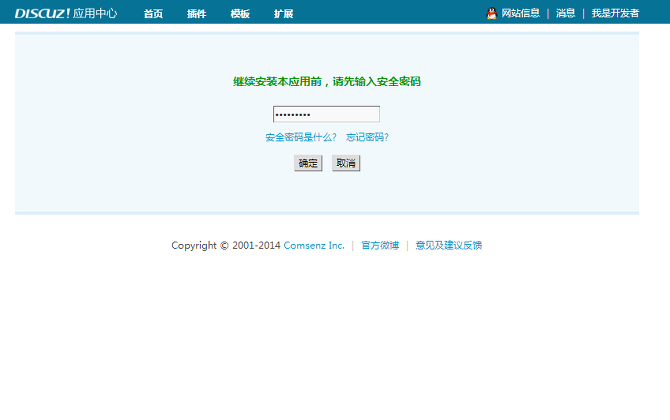This screenshot has width=670, height=420.
Task: Open the 插件 menu item
Action: pos(197,14)
